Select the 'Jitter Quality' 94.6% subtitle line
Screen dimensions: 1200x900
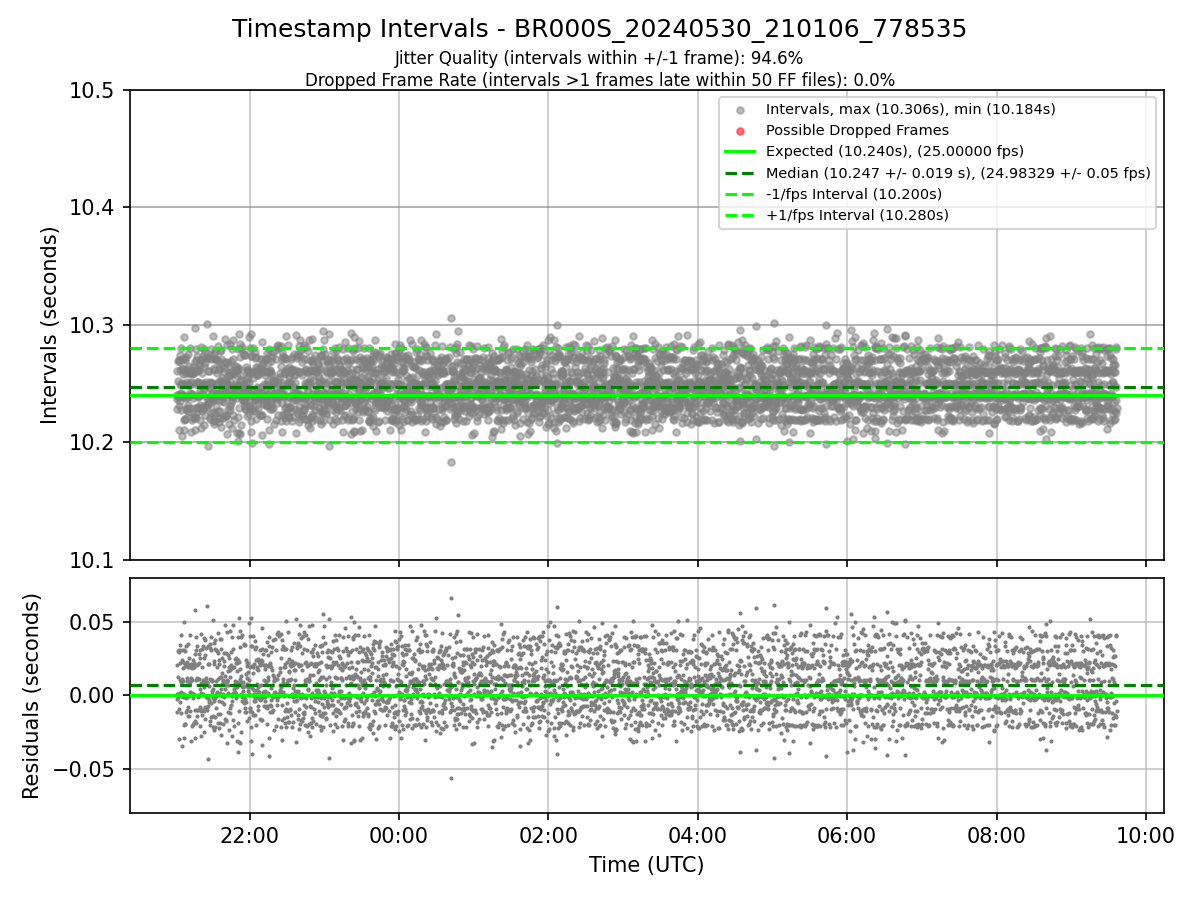pos(599,58)
